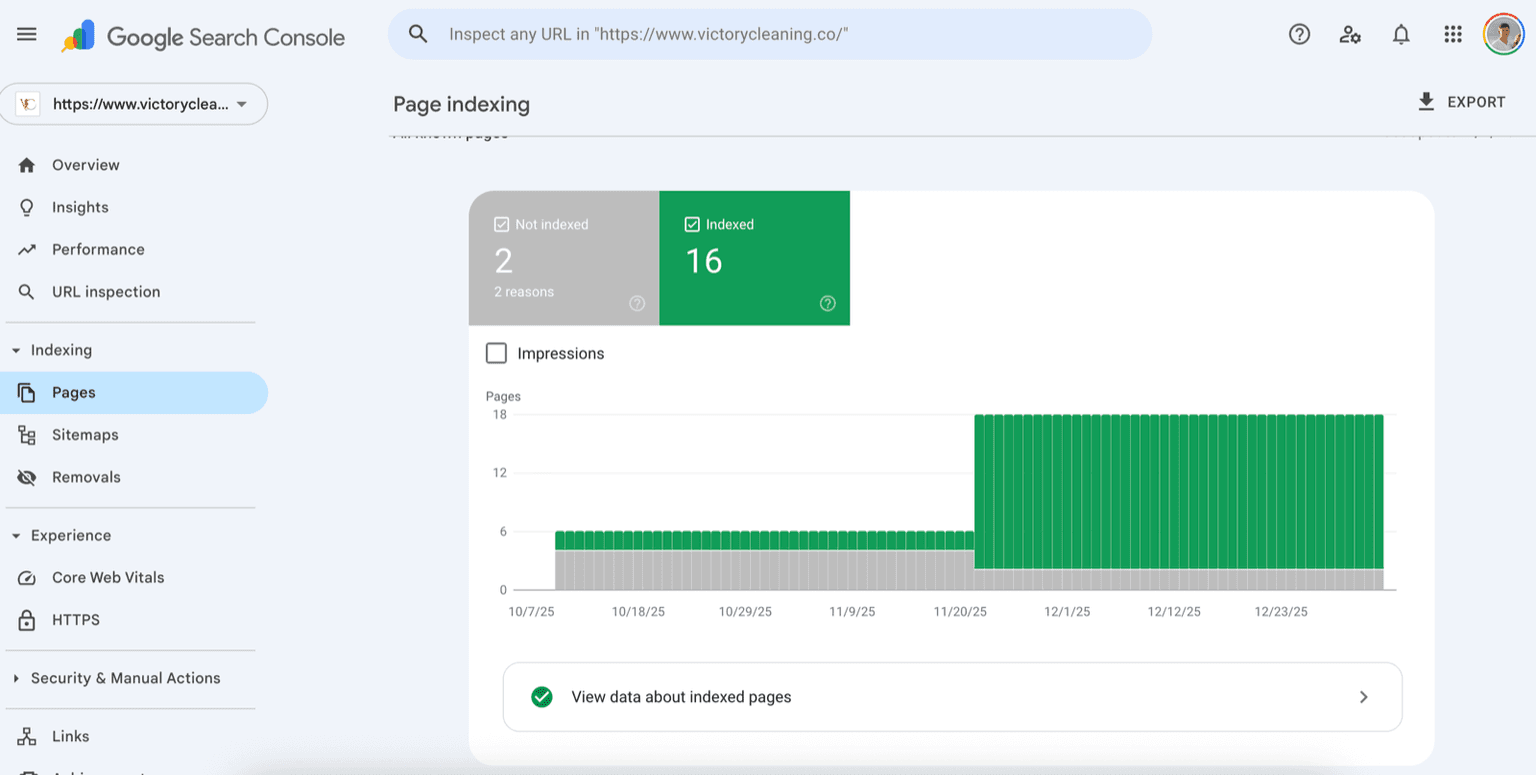Open the hamburger main menu

click(27, 34)
